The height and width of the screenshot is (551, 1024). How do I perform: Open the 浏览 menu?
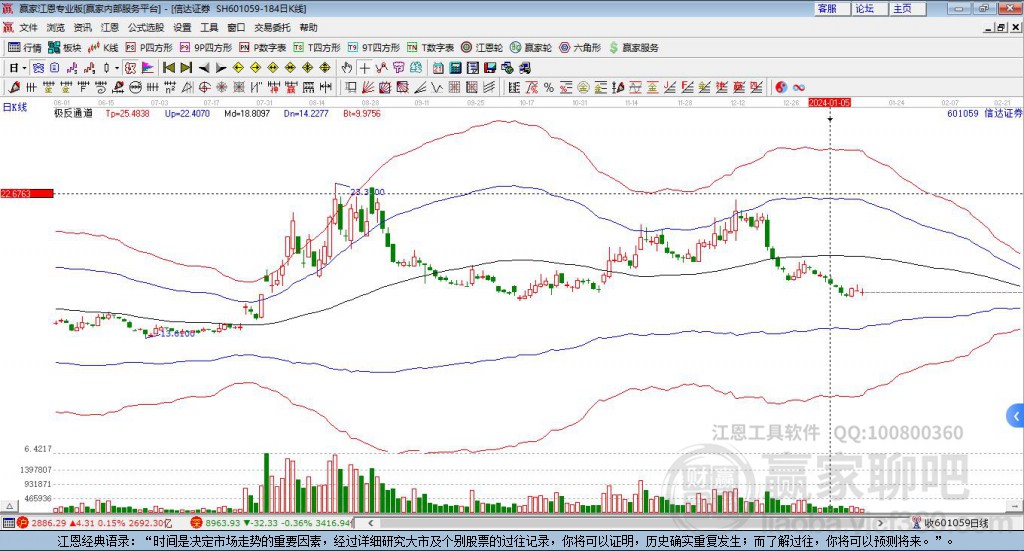tap(56, 27)
